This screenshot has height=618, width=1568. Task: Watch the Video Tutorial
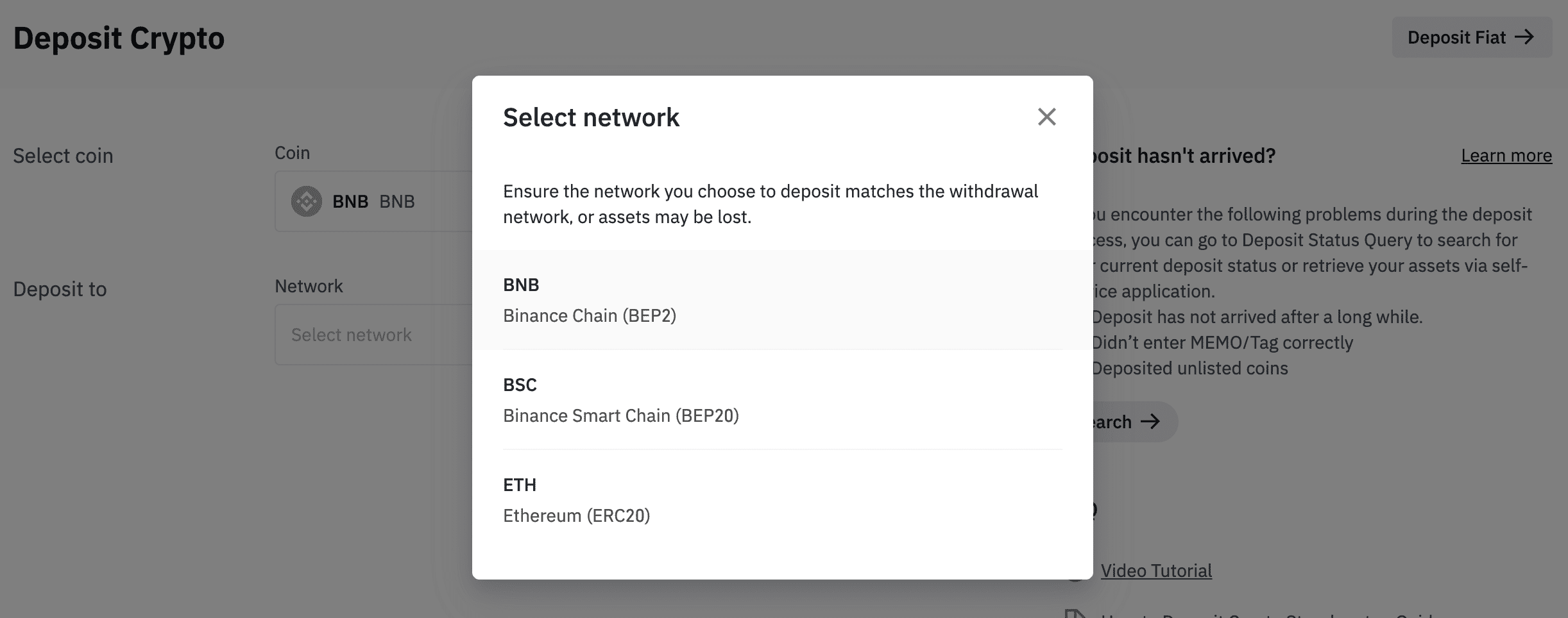coord(1157,570)
